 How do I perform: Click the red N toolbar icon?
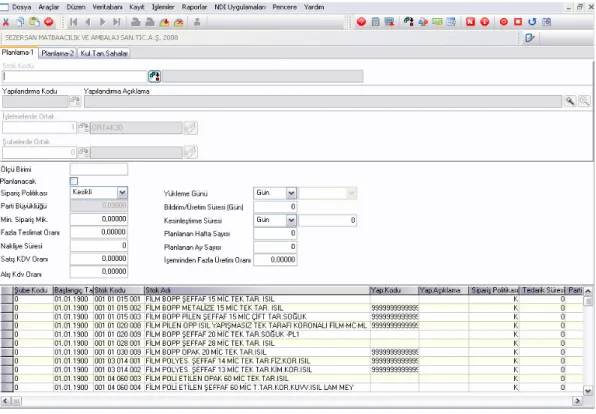tap(470, 22)
